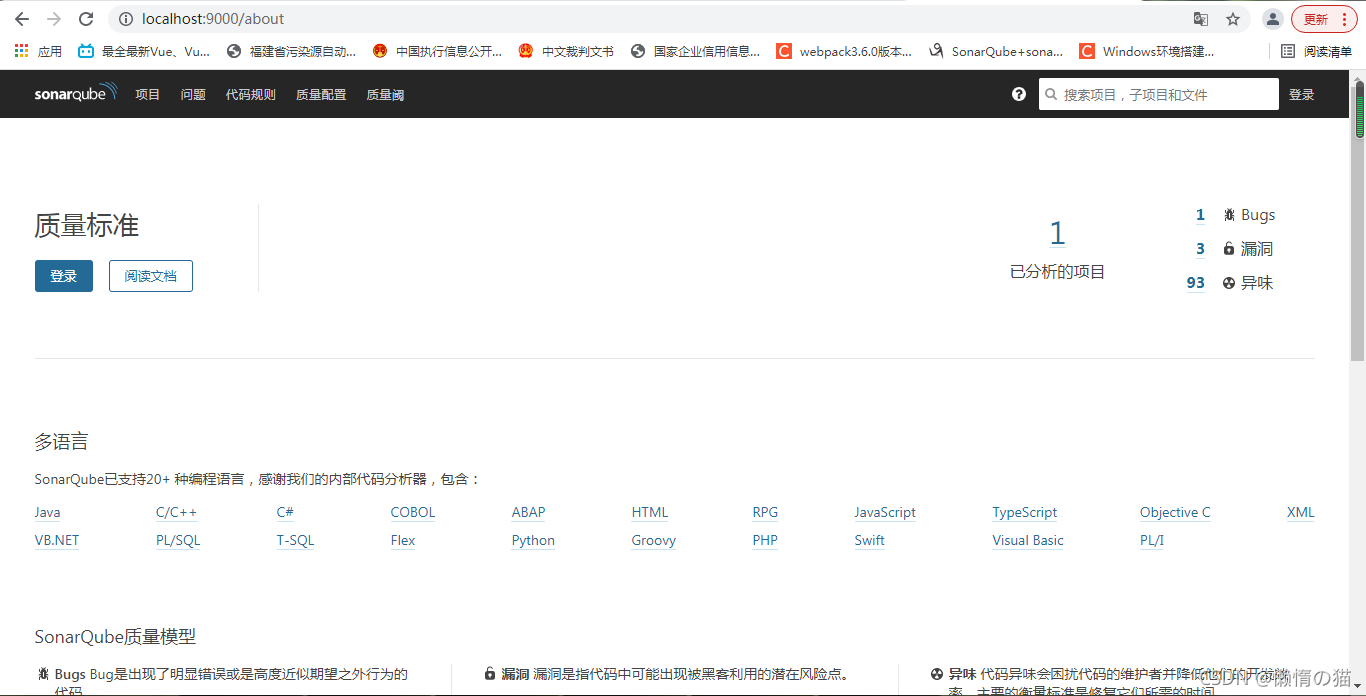The height and width of the screenshot is (696, 1366).
Task: Open the C/C++ language link
Action: point(176,512)
